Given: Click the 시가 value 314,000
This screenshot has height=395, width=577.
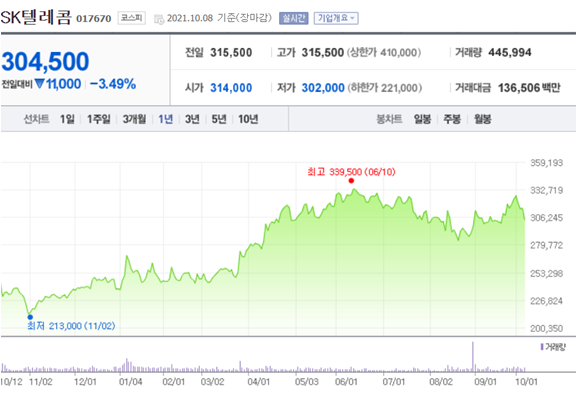Looking at the screenshot, I should [231, 88].
